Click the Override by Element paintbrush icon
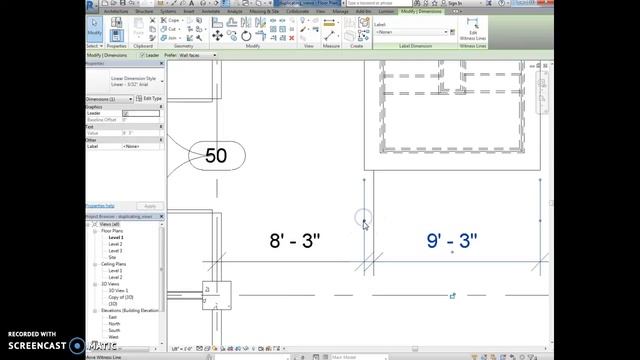Viewport: 640px width, 360px height. tap(303, 29)
